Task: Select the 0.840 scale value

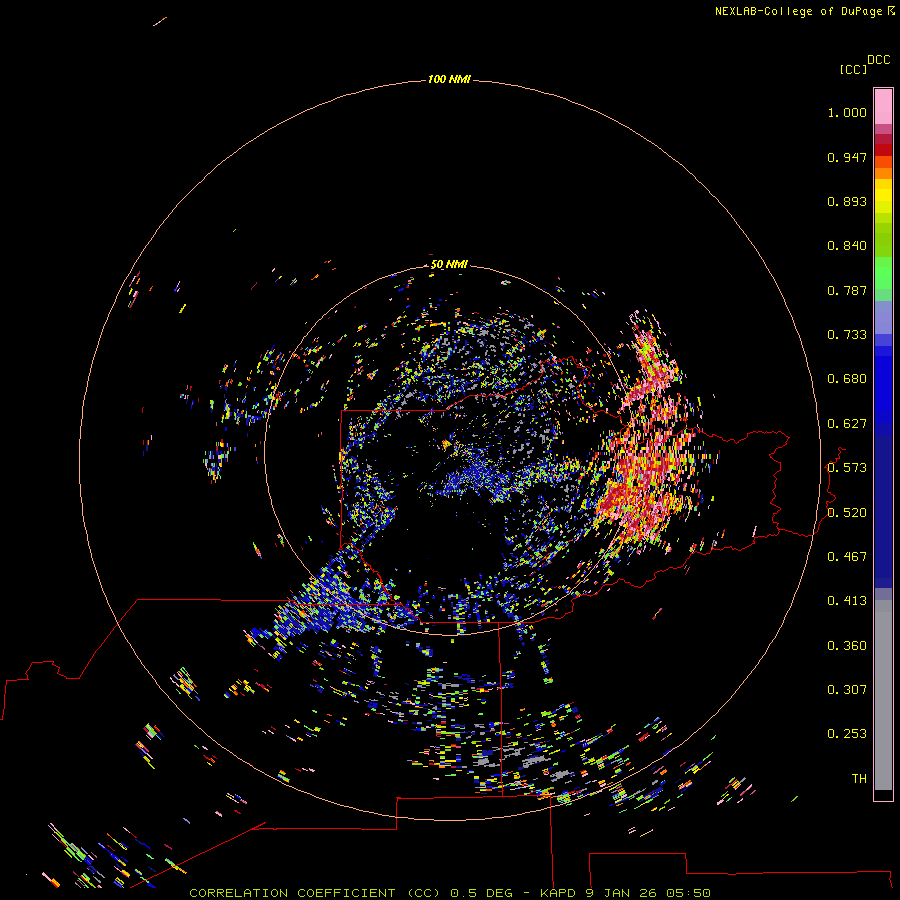Action: tap(847, 246)
